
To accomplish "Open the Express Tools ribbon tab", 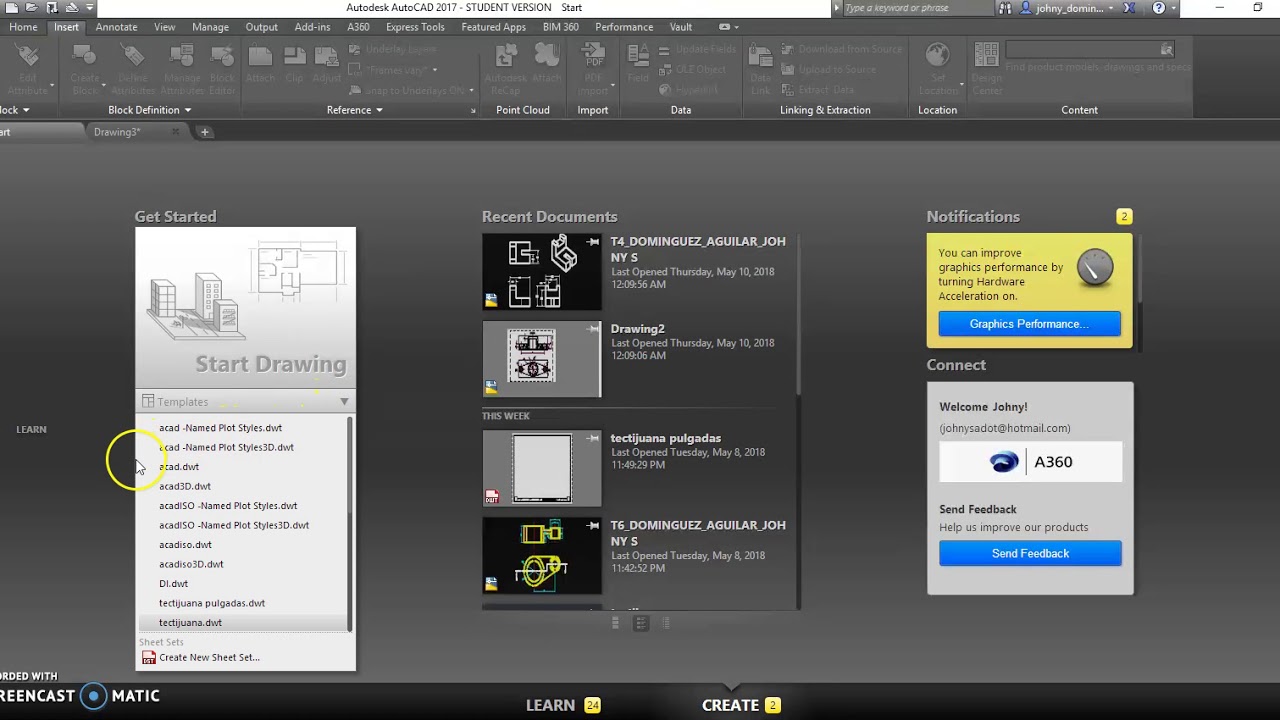I will click(415, 27).
